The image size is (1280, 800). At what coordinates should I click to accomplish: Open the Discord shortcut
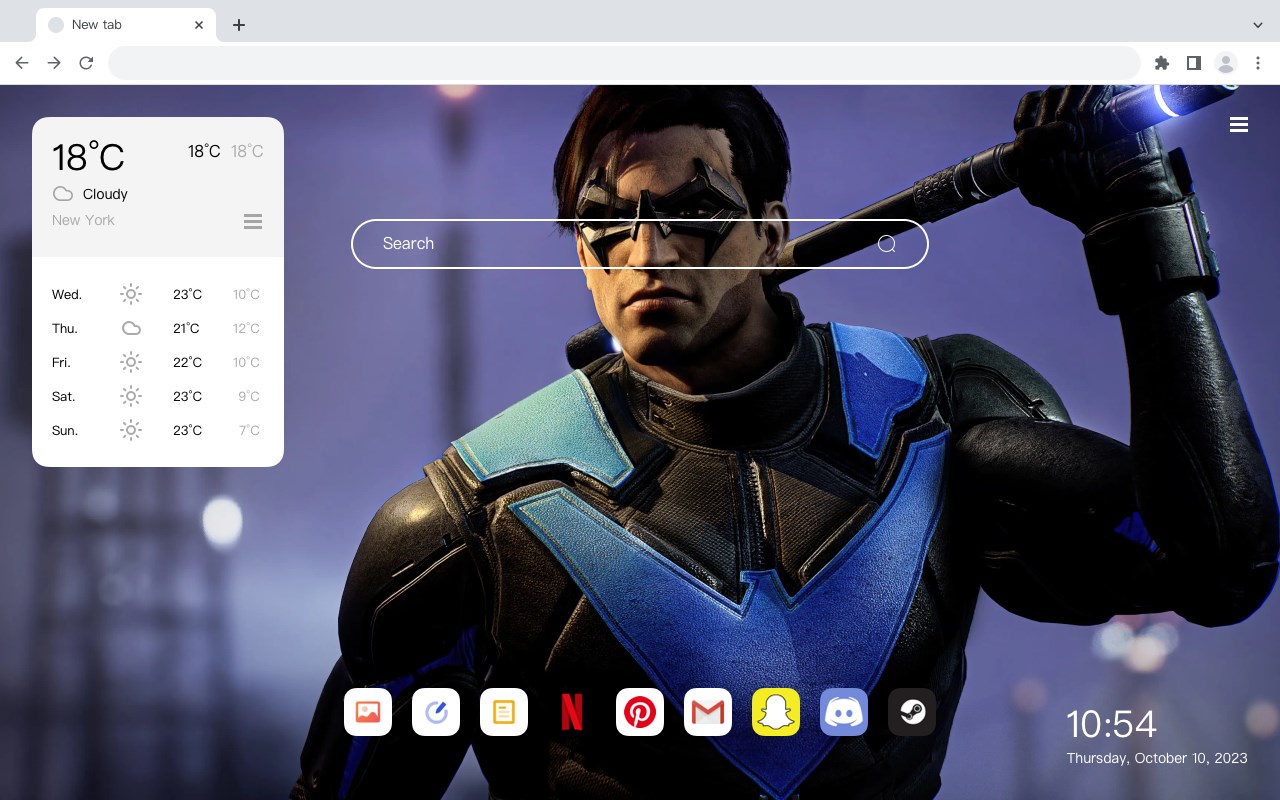click(844, 712)
